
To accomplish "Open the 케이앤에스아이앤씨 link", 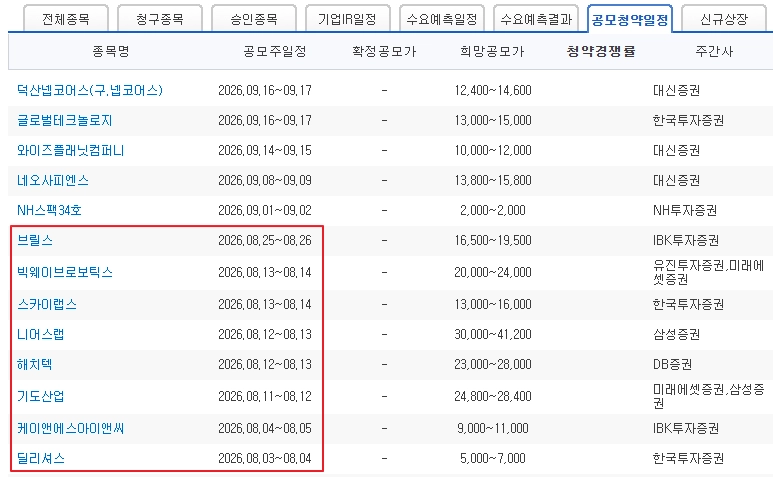I will coord(70,429).
